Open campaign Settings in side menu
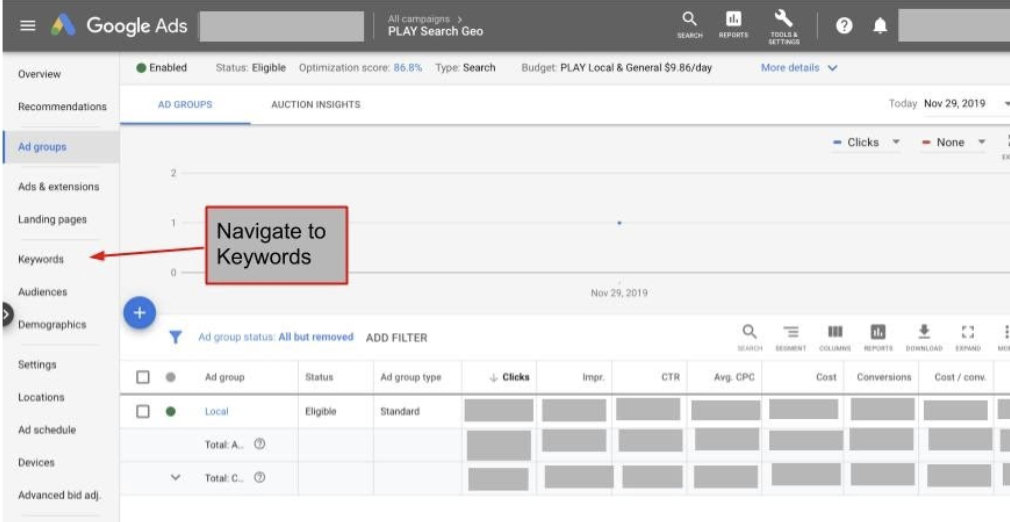1010x522 pixels. pyautogui.click(x=37, y=365)
